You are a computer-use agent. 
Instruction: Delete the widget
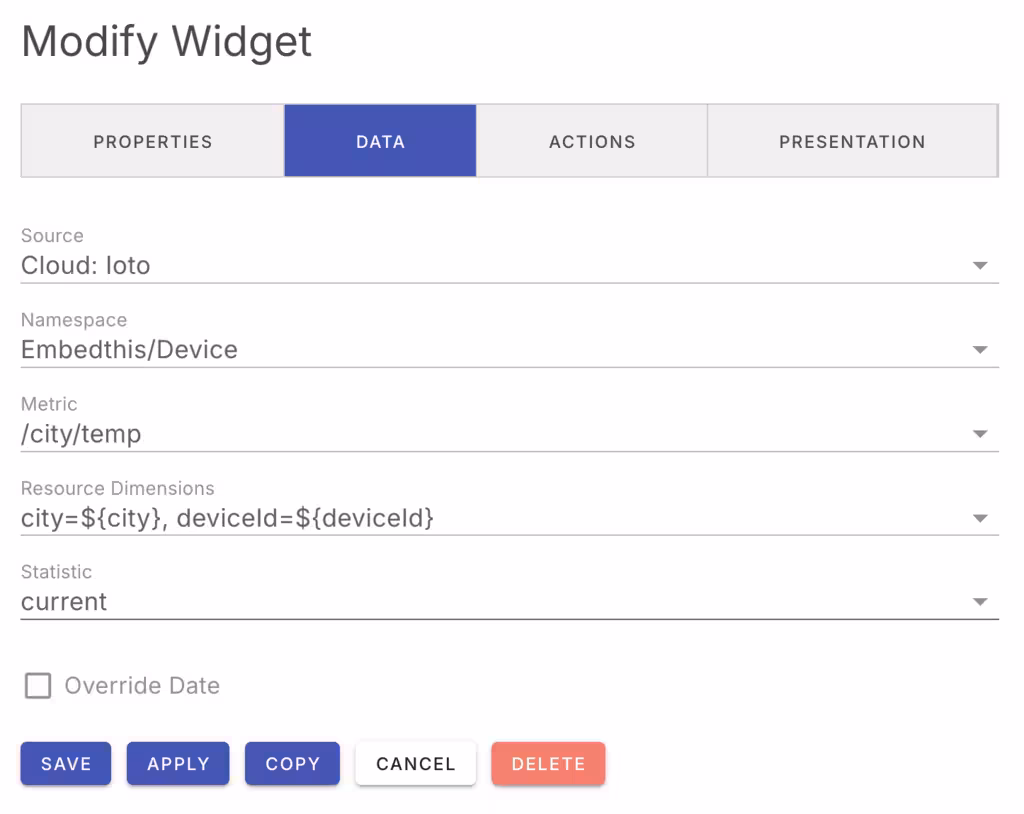(x=548, y=764)
